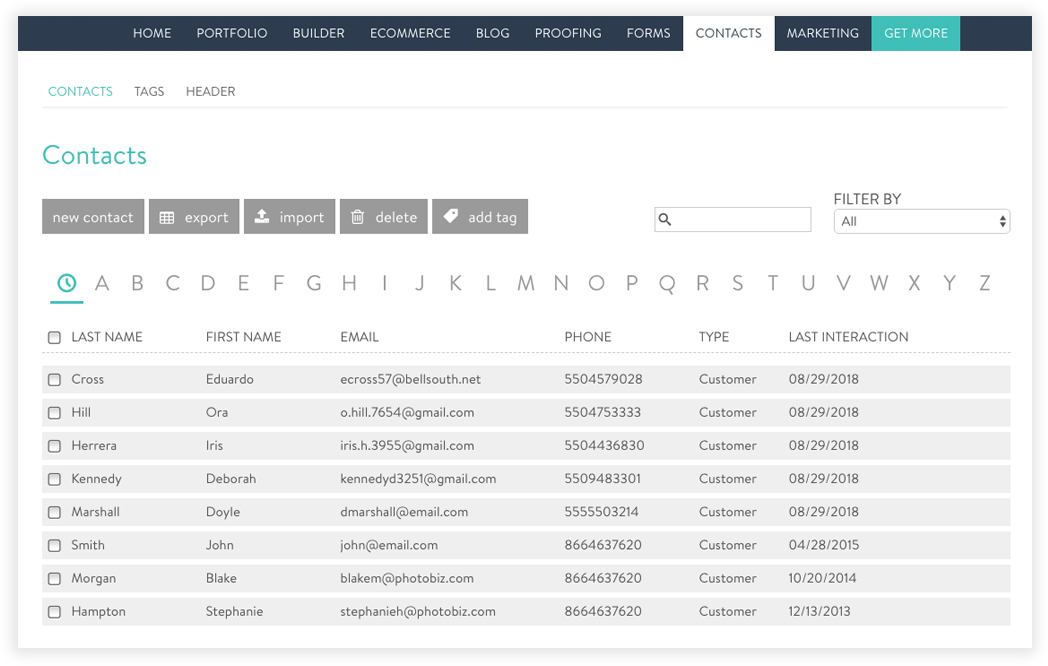
Task: Tick the Smith contact checkbox
Action: [54, 546]
